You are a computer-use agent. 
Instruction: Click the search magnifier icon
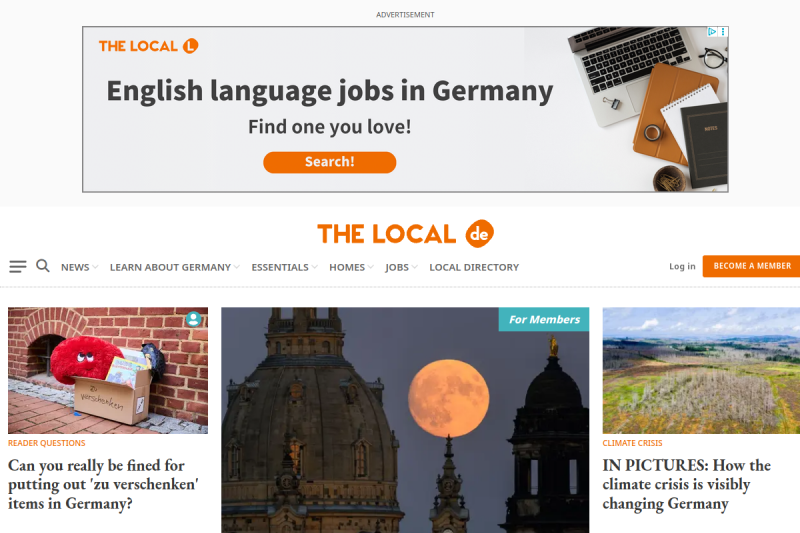click(x=43, y=266)
